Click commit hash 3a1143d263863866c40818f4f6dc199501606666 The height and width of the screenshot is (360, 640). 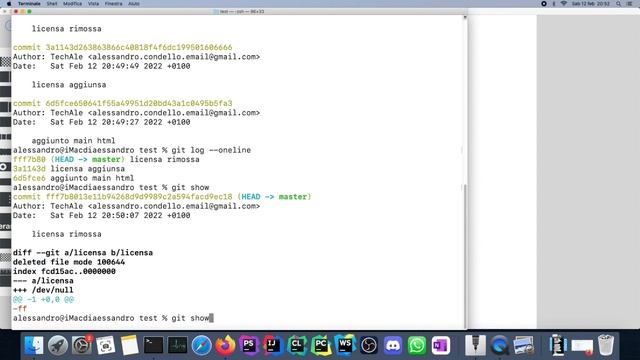pos(138,47)
